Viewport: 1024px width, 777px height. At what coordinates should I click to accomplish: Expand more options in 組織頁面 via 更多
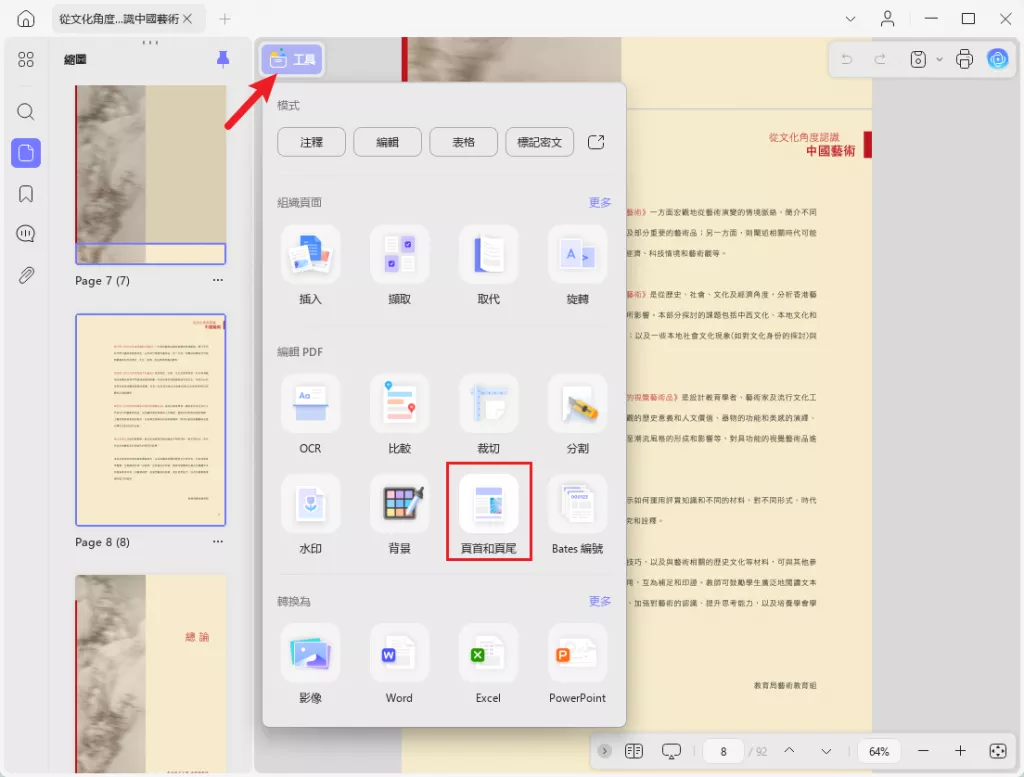point(599,202)
